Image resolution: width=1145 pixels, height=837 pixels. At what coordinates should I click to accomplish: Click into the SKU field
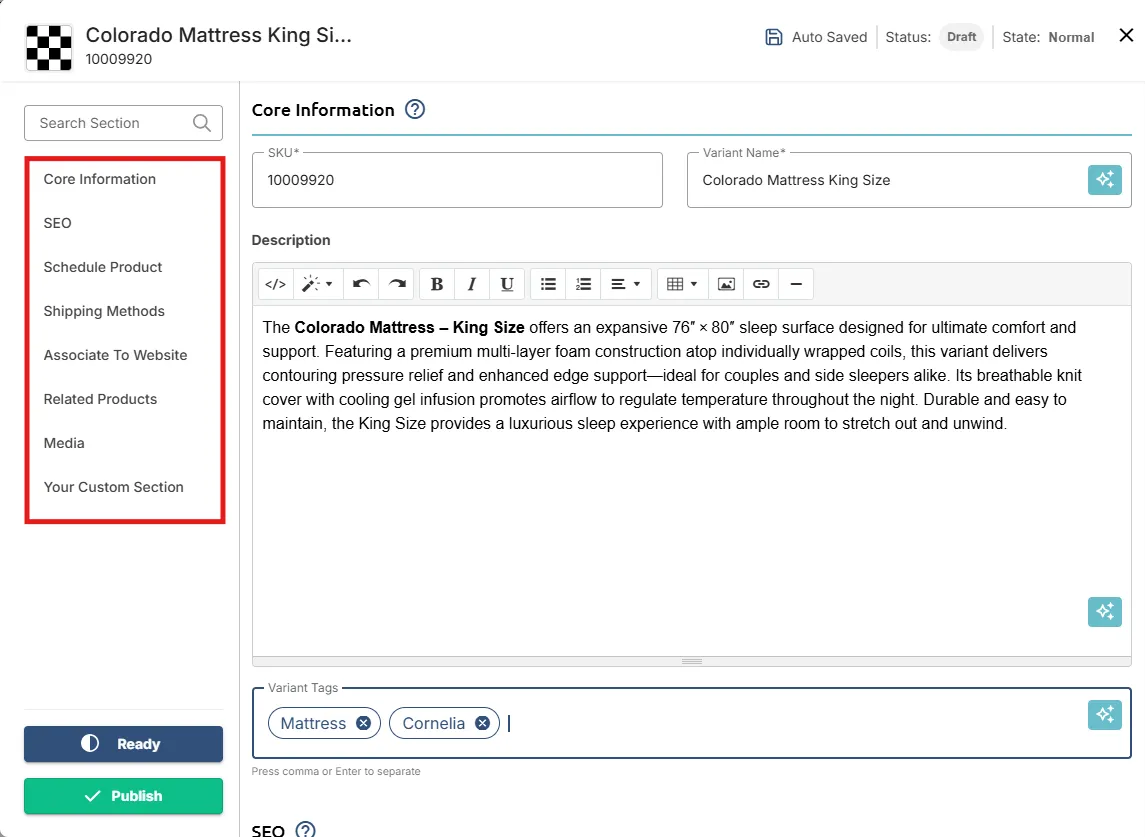click(457, 180)
